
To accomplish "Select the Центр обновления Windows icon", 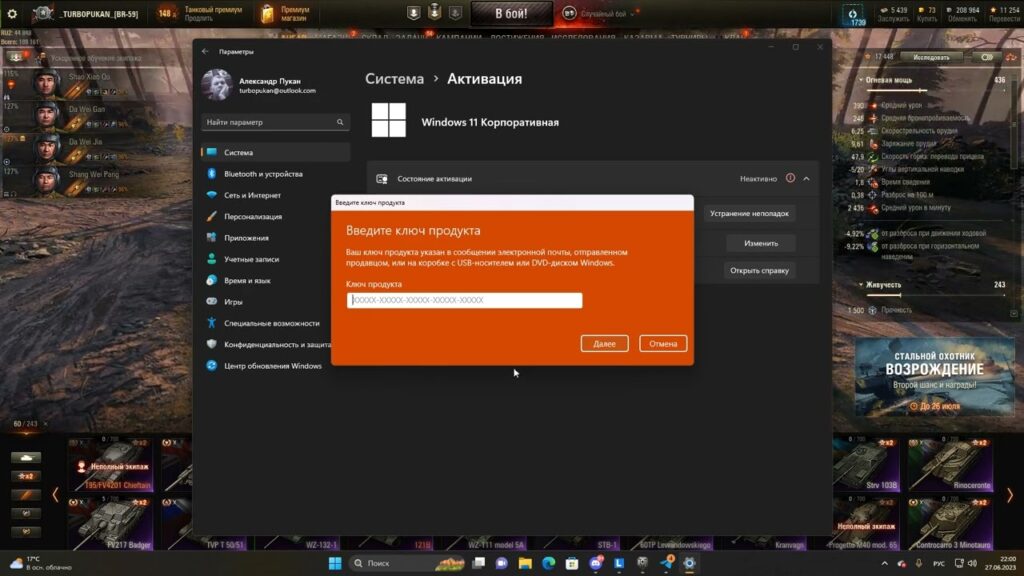I will tap(212, 366).
